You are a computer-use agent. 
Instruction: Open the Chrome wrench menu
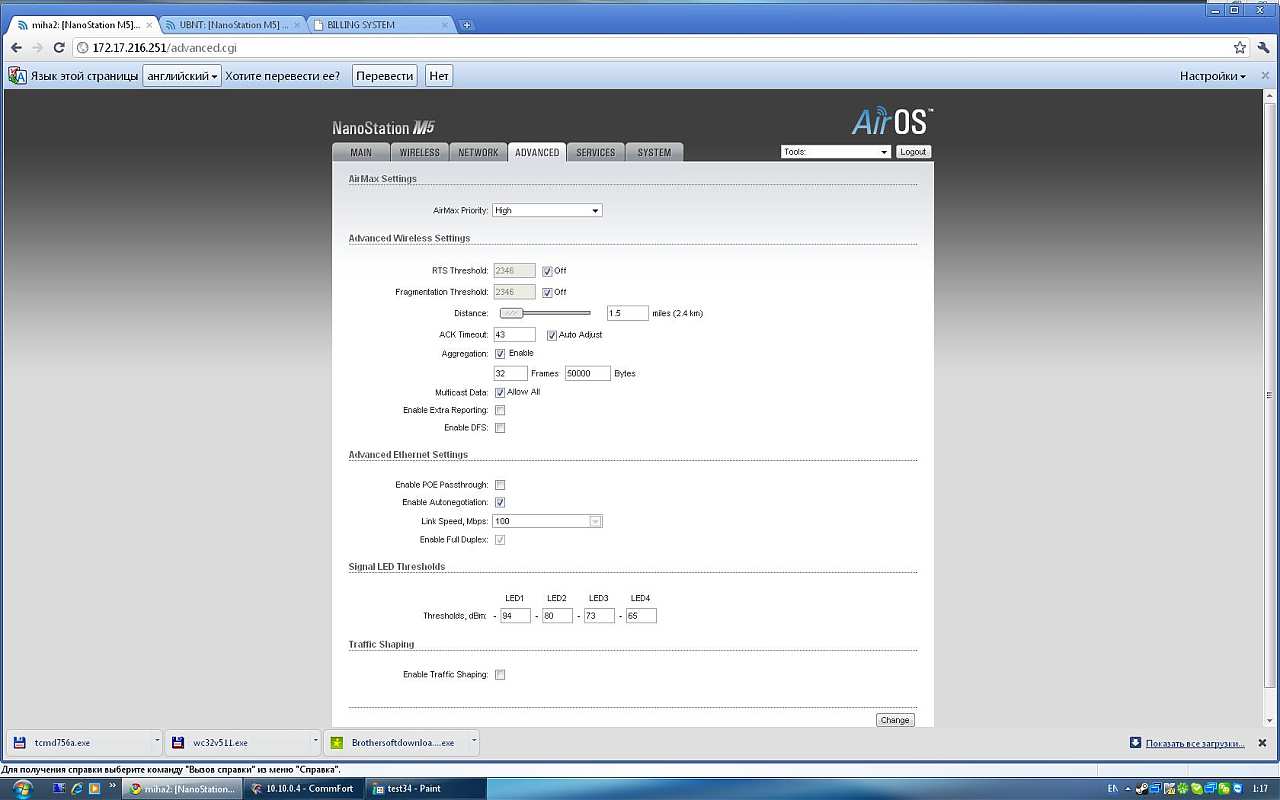point(1264,47)
